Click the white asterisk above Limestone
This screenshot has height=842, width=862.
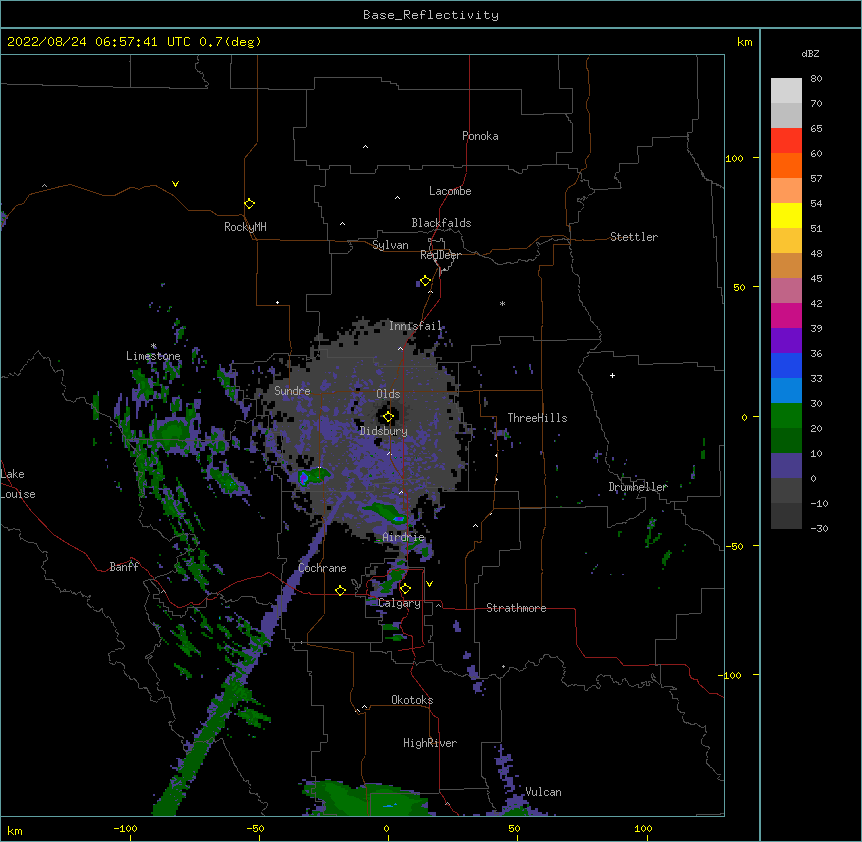(154, 346)
